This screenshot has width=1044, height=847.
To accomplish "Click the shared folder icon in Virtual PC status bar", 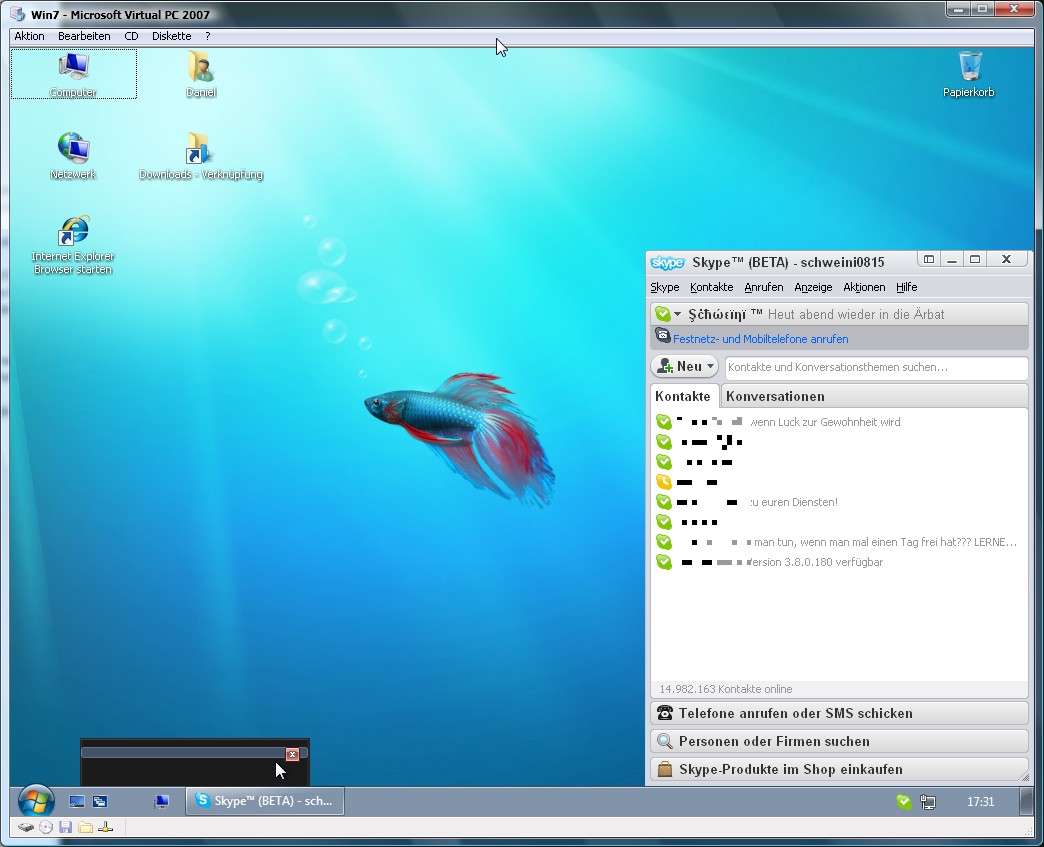I will (x=85, y=827).
